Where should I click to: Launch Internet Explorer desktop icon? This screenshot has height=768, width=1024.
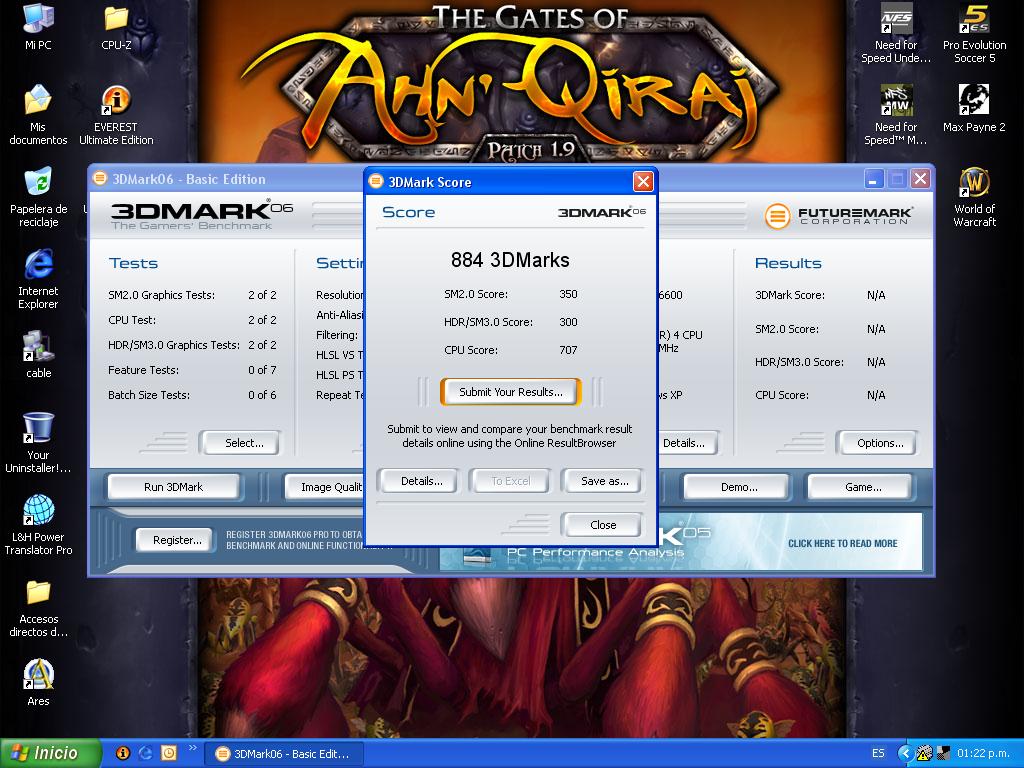click(38, 278)
